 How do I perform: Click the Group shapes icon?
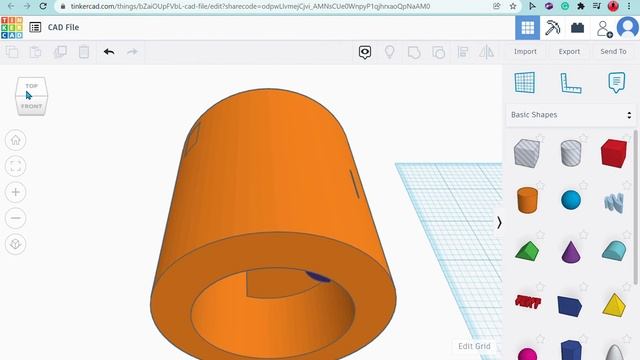[x=414, y=53]
